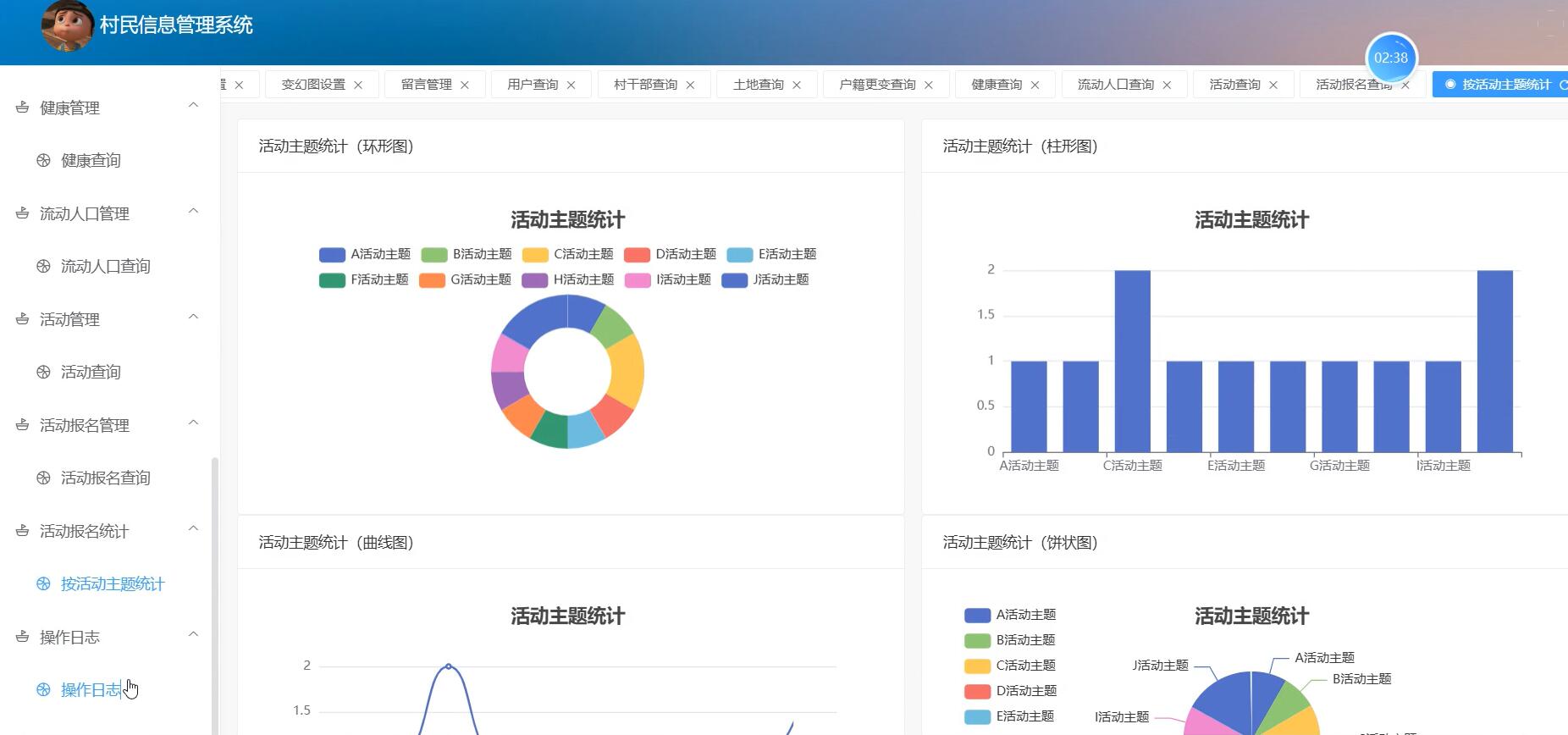Image resolution: width=1568 pixels, height=735 pixels.
Task: Open 活动查询 in the sidebar
Action: 91,372
